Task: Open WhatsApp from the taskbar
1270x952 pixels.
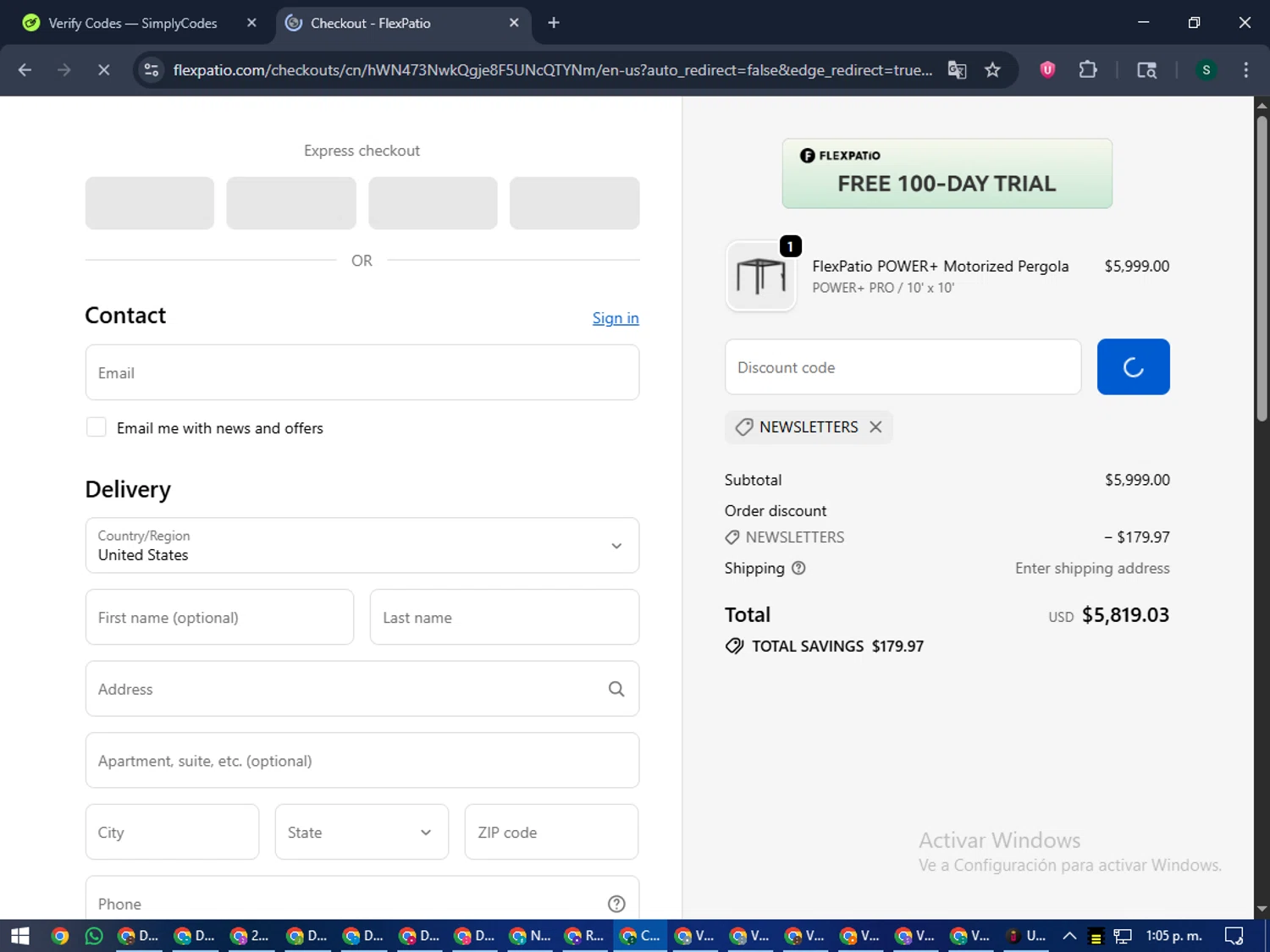Action: (x=94, y=936)
